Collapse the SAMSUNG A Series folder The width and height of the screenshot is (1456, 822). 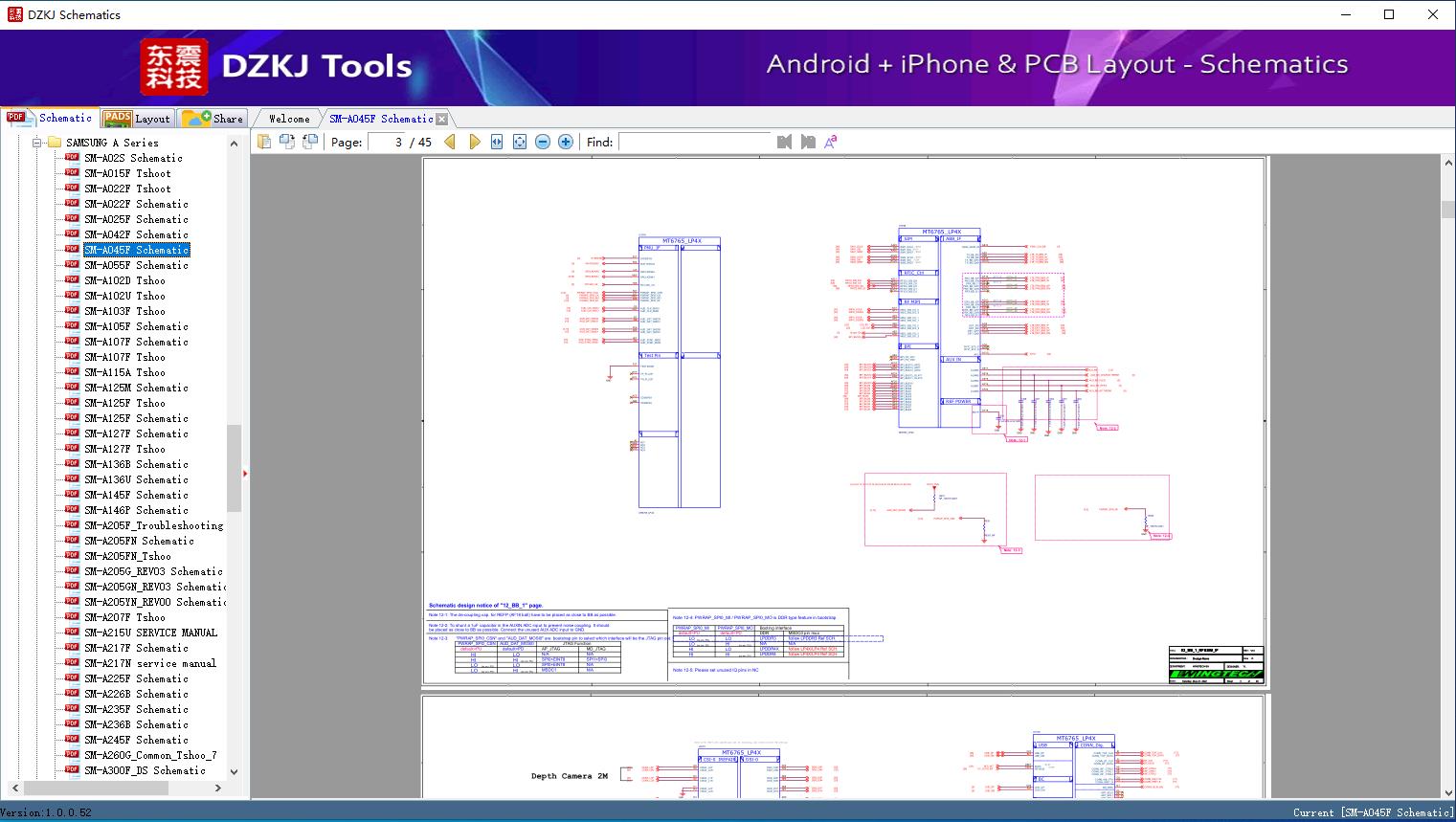point(37,143)
